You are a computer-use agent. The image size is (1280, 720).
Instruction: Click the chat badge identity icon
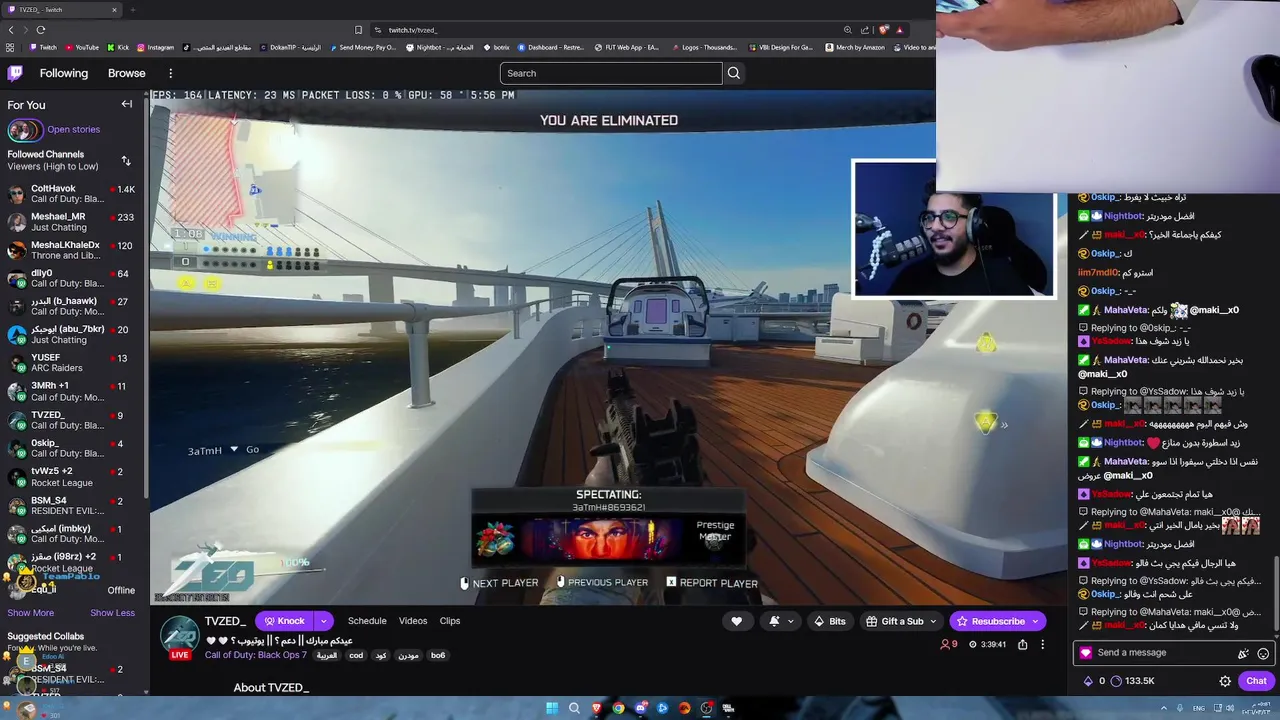(x=1086, y=653)
